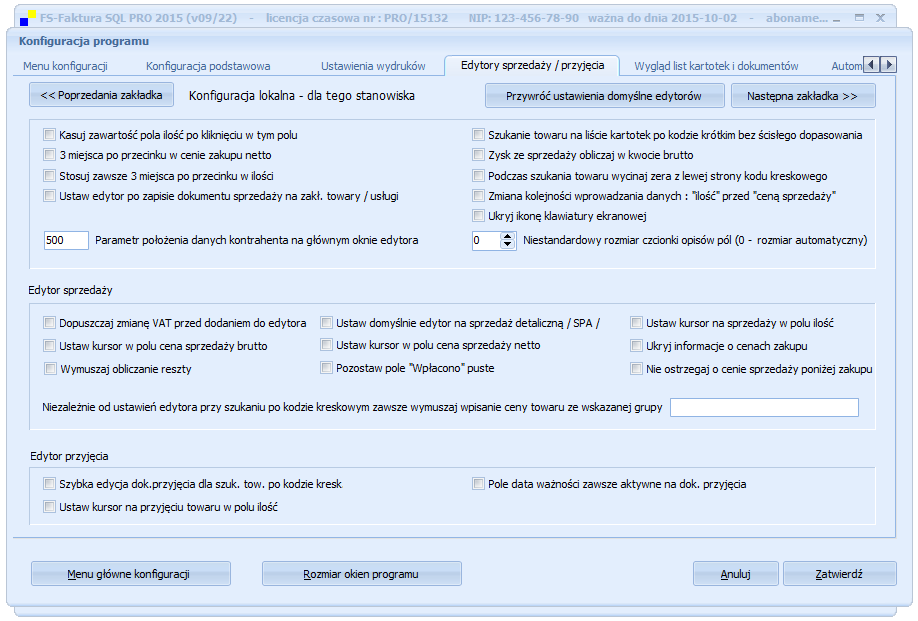Cancel with the Anuluj button

735,574
